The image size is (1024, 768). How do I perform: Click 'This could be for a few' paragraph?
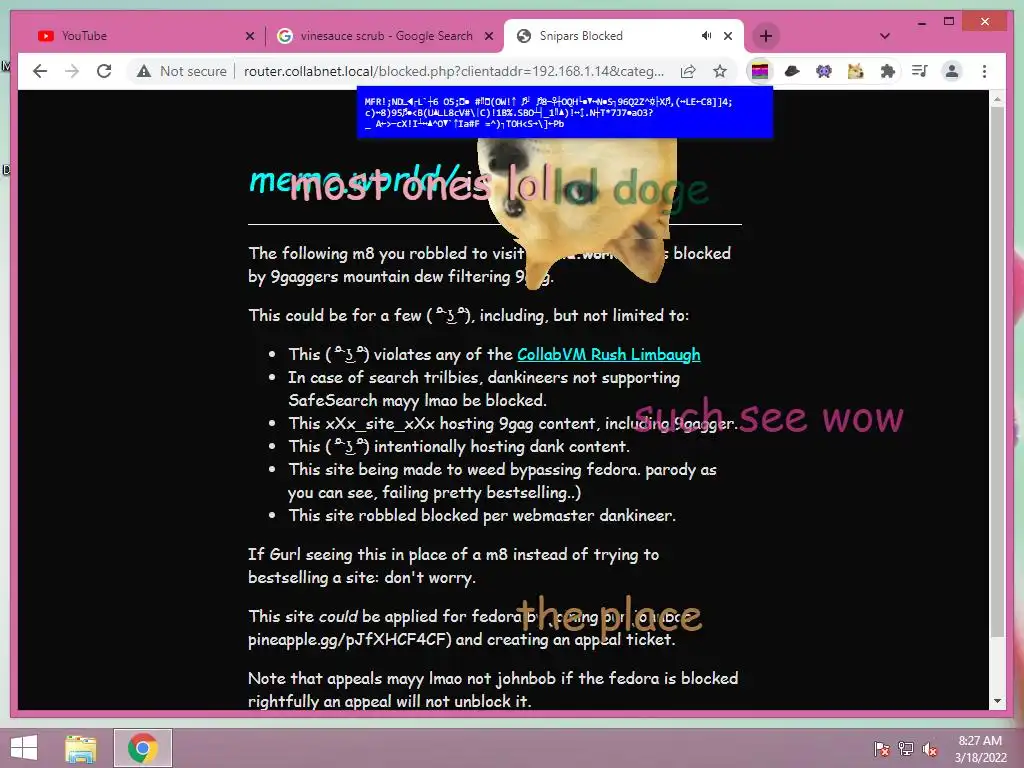[x=468, y=315]
